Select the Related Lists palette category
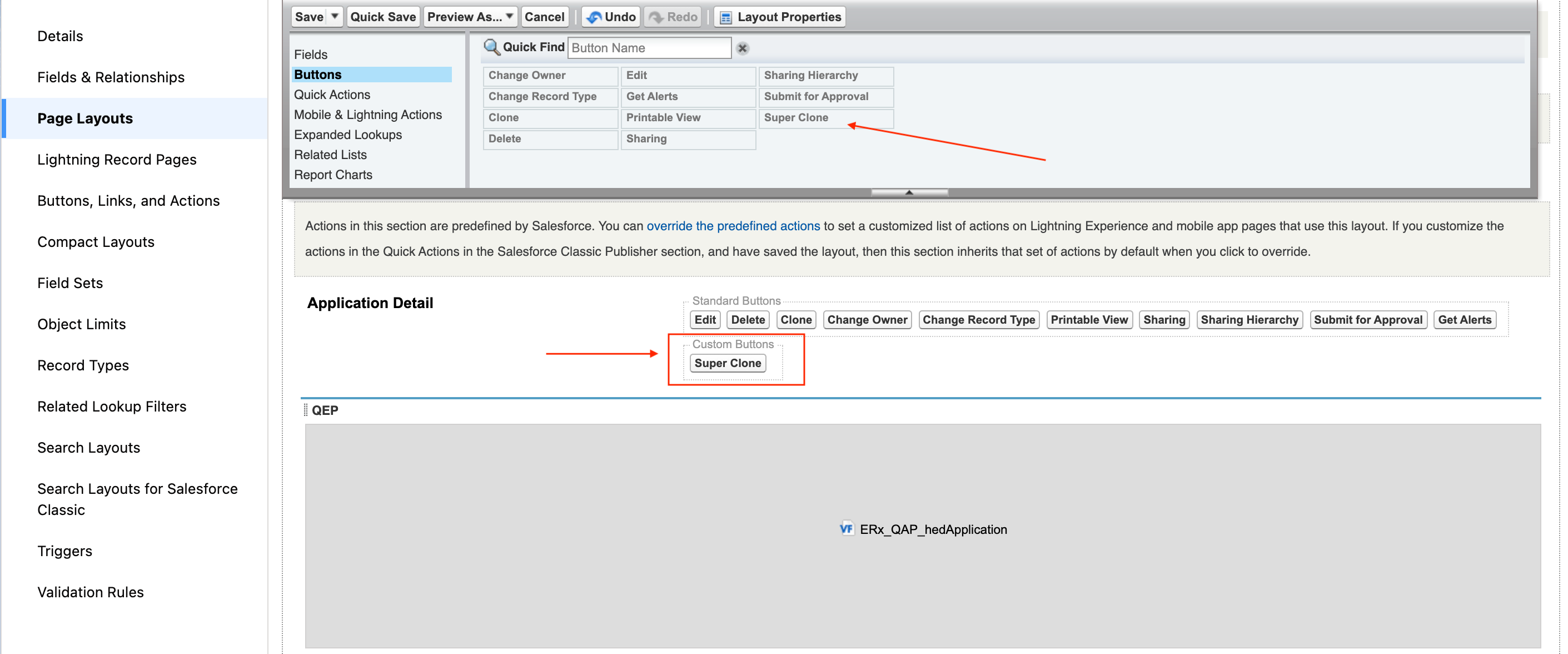 (330, 155)
